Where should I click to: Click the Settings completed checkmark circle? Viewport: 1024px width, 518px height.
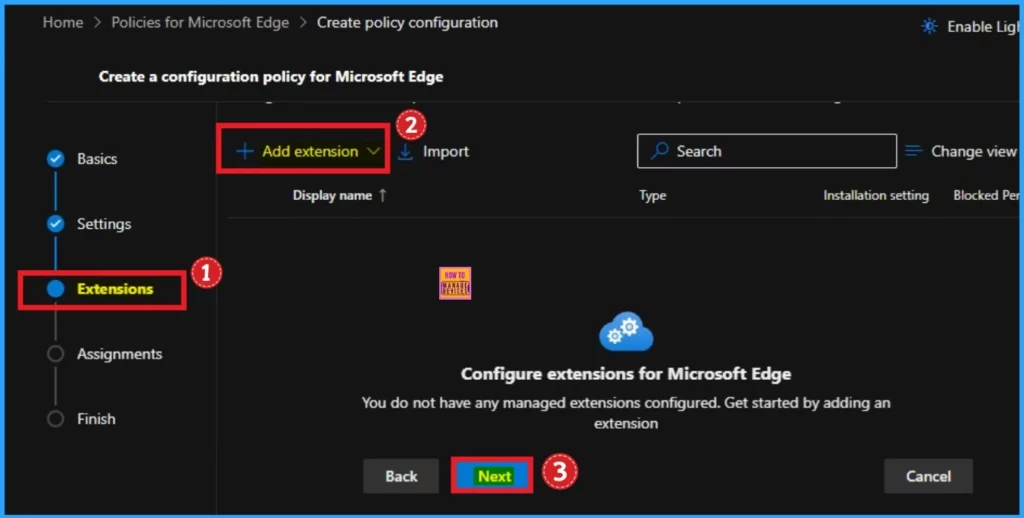pyautogui.click(x=56, y=223)
